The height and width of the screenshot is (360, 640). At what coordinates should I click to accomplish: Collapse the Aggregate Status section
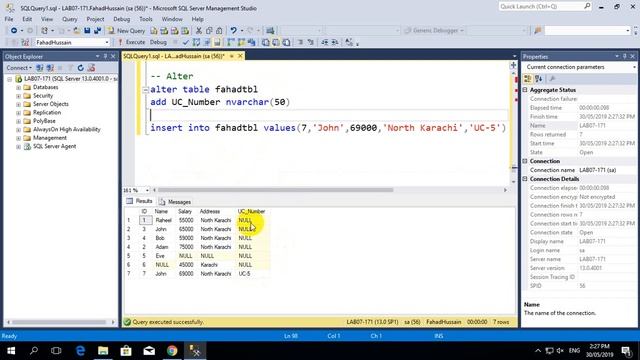pos(525,90)
